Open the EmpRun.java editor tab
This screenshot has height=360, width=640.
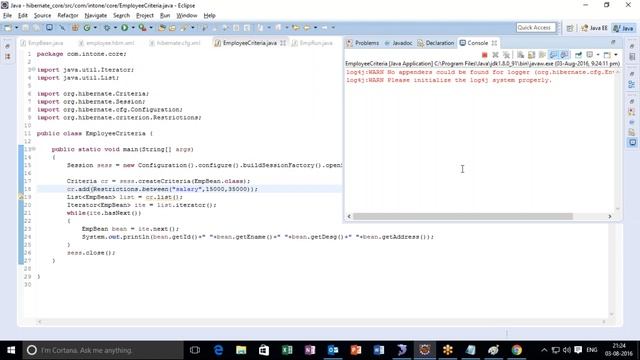(312, 43)
